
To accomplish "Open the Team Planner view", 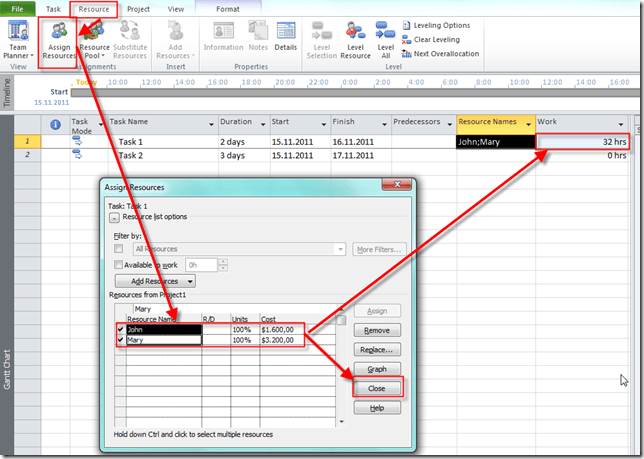I will point(18,41).
